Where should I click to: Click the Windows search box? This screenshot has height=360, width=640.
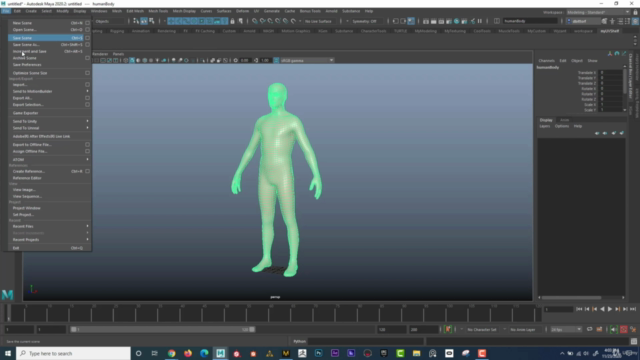coord(73,353)
